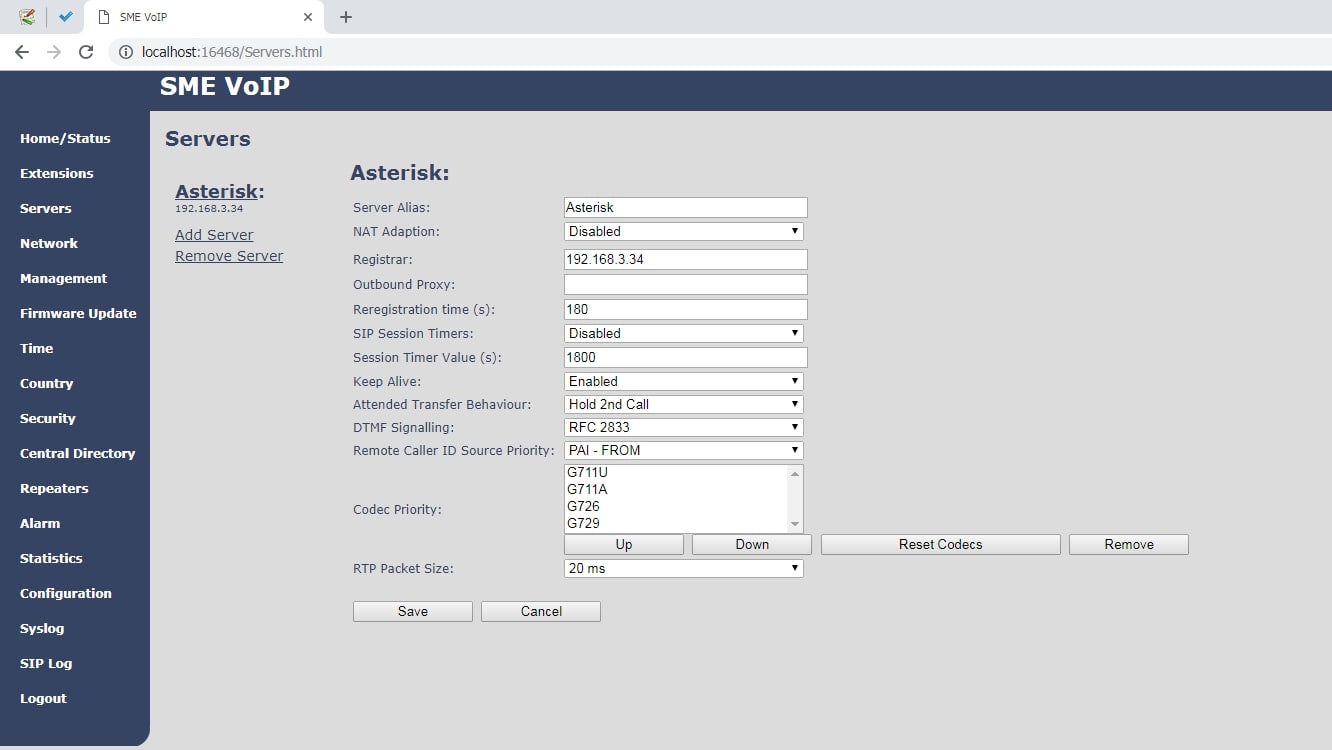Screen dimensions: 1332x750
Task: Close the SME VoIP tab
Action: (x=308, y=17)
